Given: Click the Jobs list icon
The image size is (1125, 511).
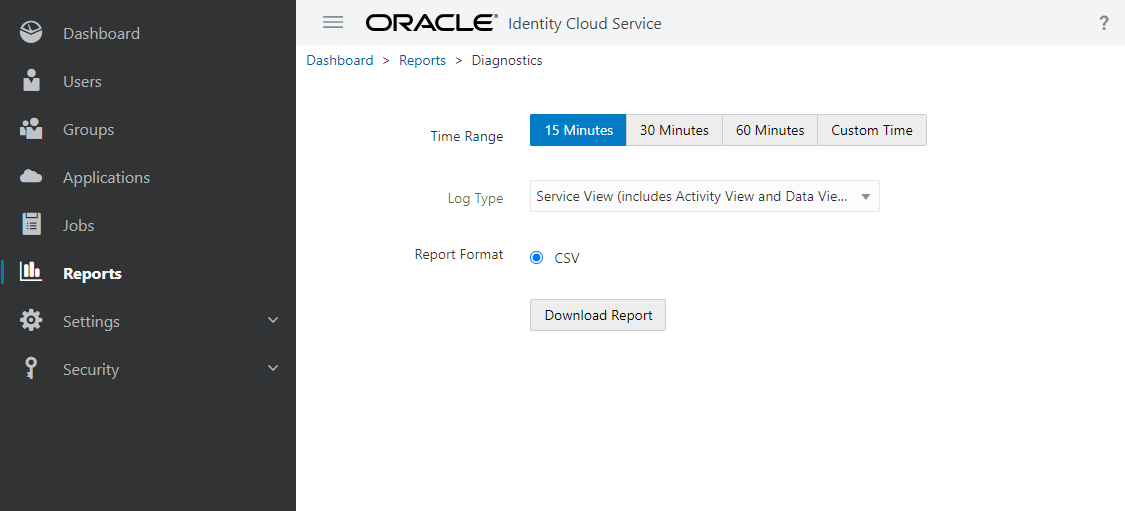Looking at the screenshot, I should coord(32,225).
